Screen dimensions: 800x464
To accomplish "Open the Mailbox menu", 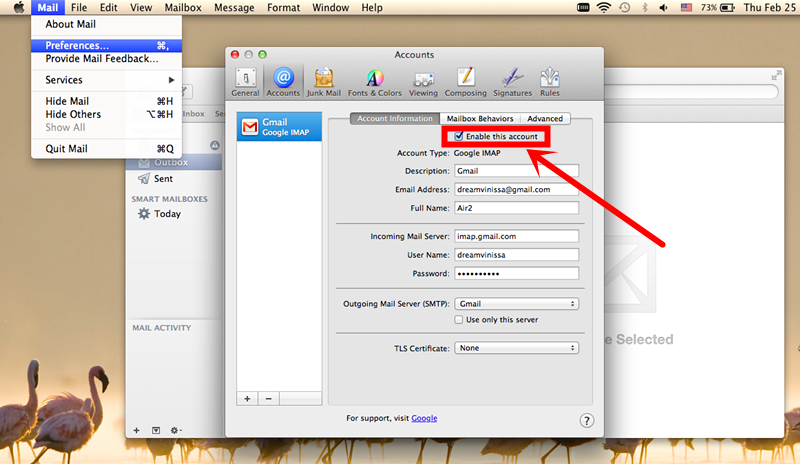I will tap(183, 8).
